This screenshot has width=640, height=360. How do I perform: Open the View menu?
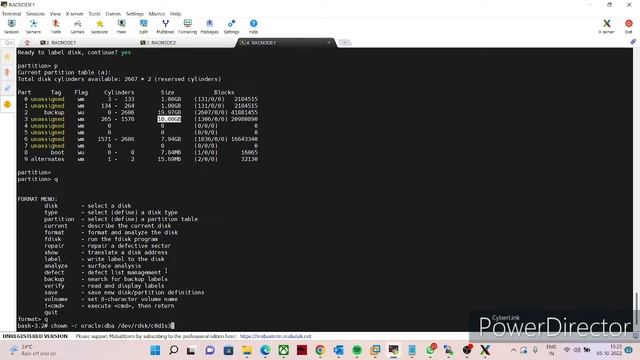(55, 13)
